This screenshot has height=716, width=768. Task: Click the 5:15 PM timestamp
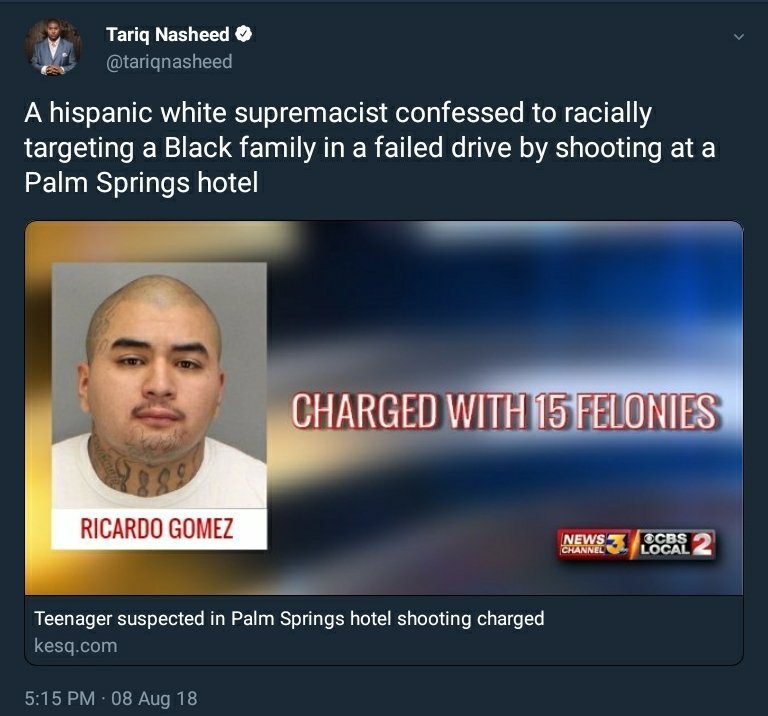click(60, 698)
